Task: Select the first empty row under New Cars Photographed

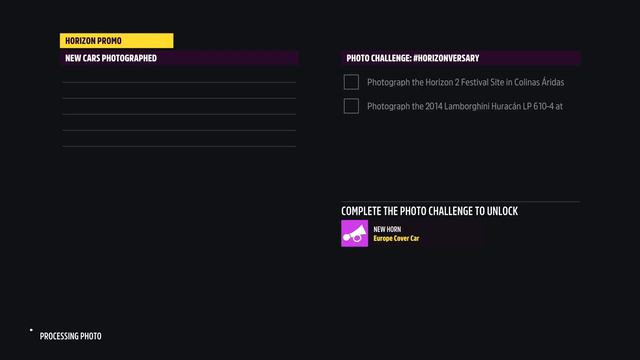Action: pyautogui.click(x=179, y=75)
